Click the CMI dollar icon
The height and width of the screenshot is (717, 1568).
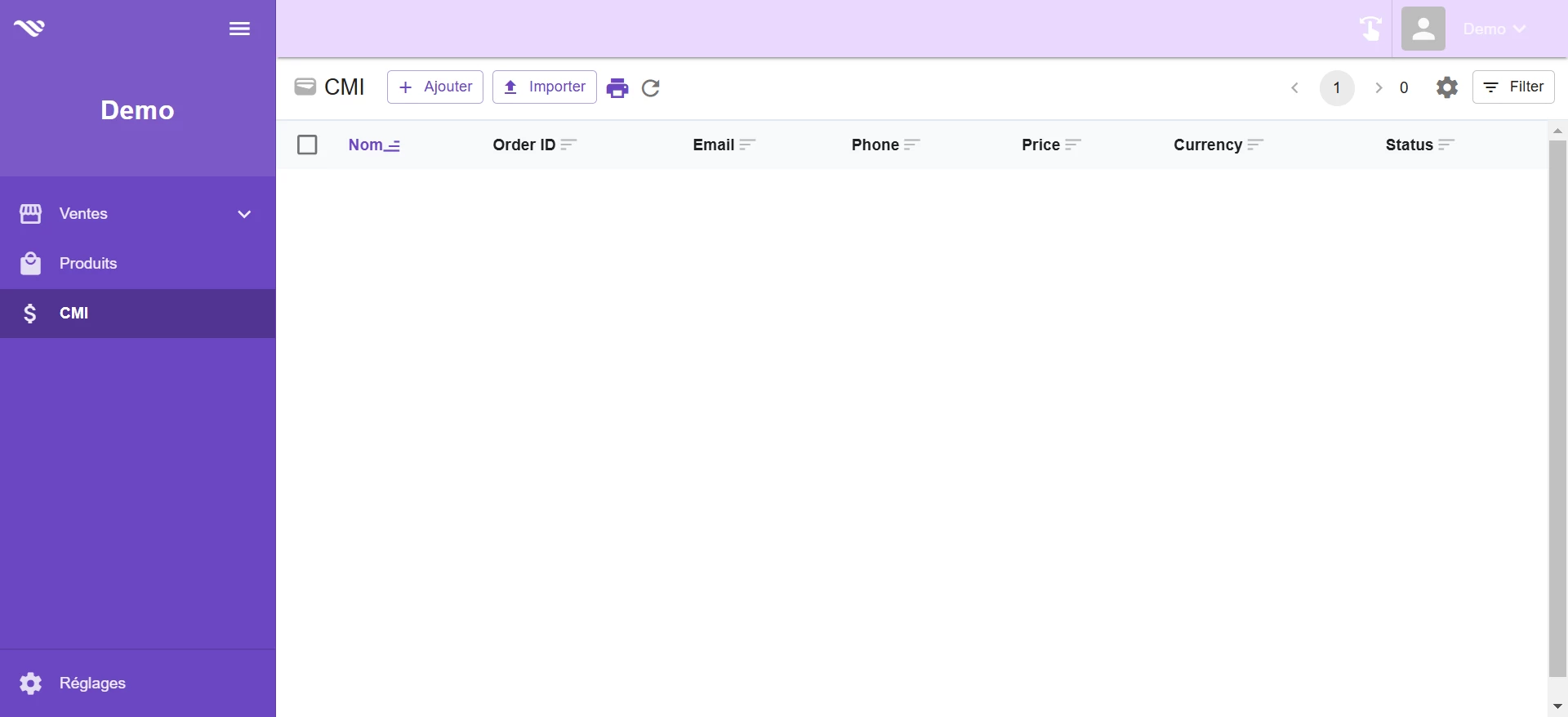click(30, 314)
